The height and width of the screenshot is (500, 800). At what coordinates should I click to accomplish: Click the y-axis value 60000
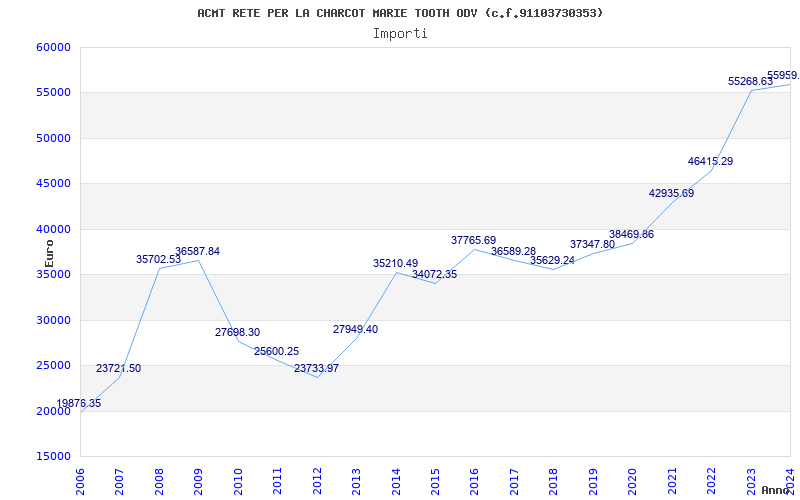coord(53,47)
